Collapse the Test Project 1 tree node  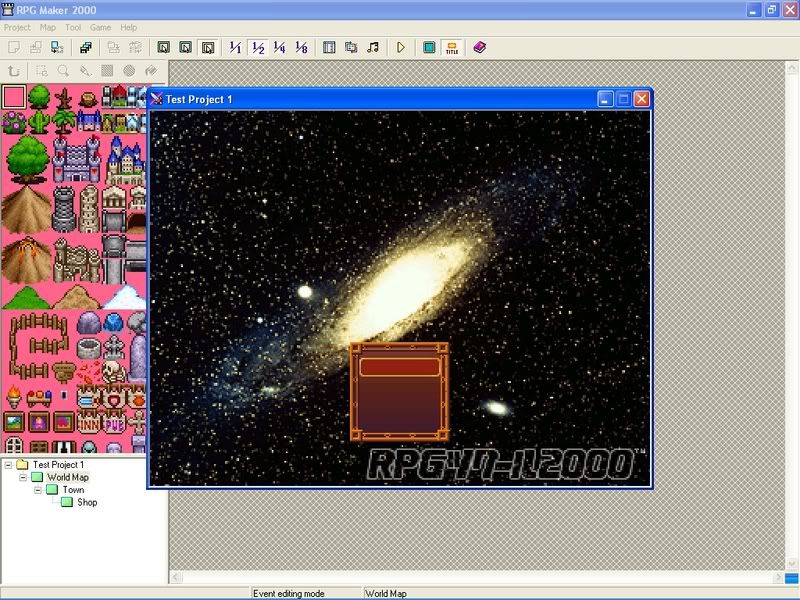(x=8, y=465)
